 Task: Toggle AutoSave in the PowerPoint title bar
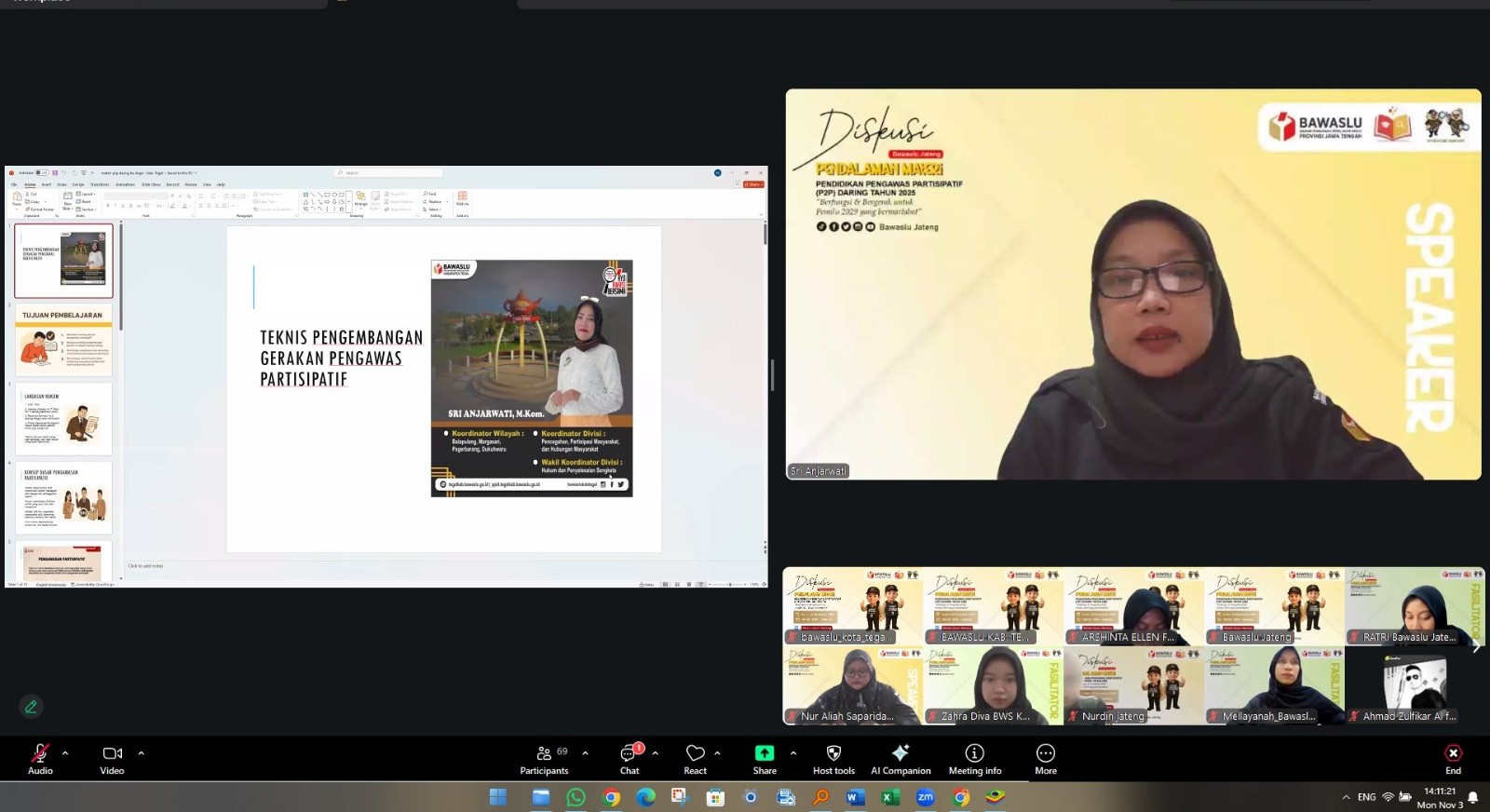[x=41, y=172]
